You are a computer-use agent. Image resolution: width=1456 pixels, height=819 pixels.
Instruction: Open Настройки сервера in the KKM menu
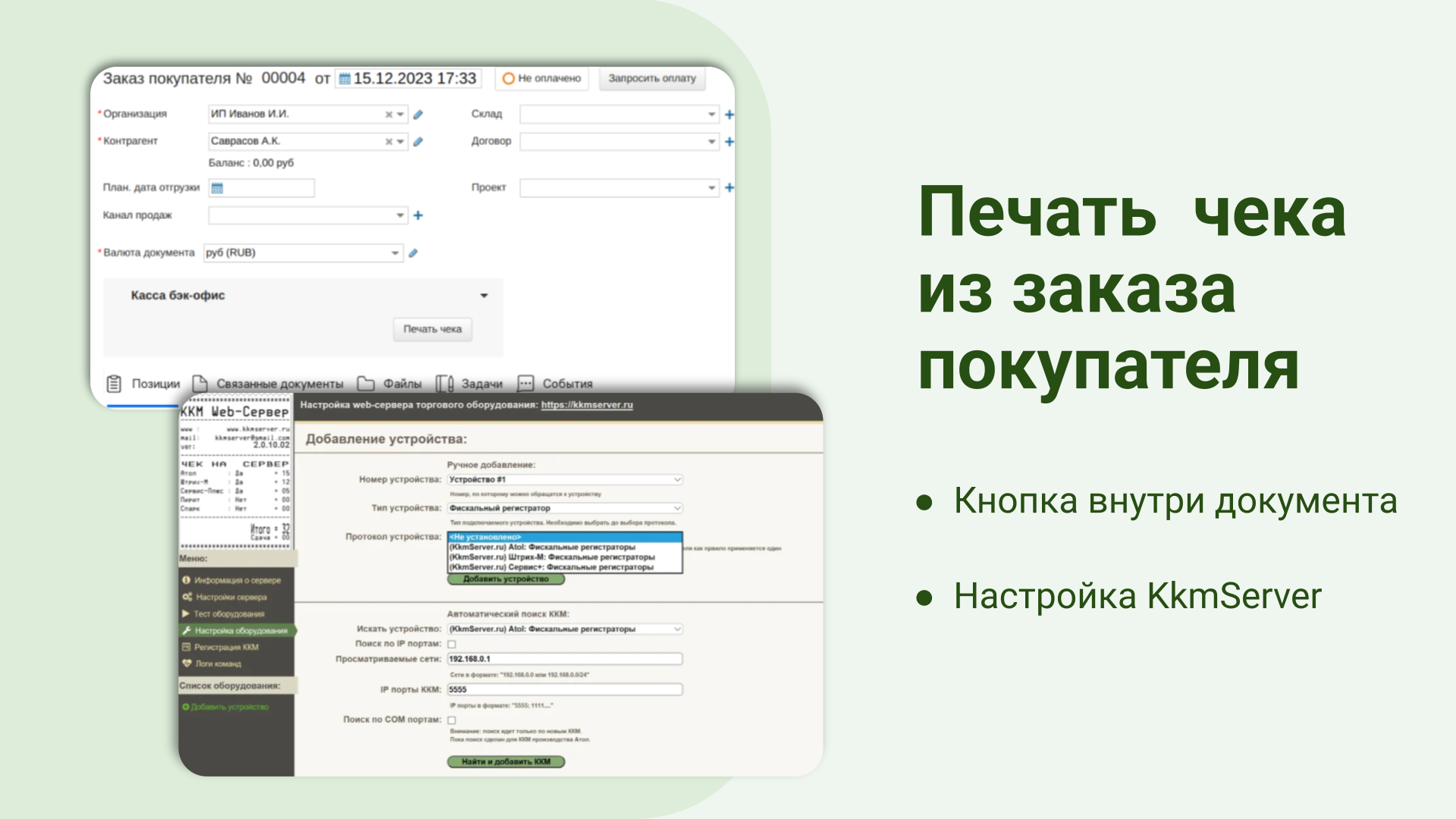[x=231, y=597]
